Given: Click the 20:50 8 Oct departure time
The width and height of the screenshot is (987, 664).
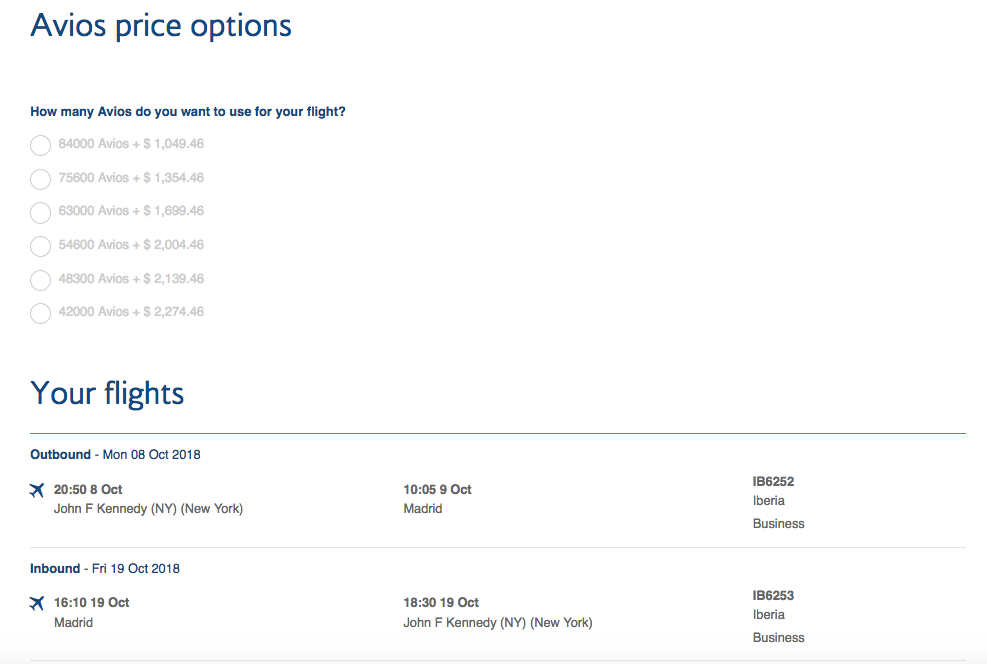Looking at the screenshot, I should (88, 489).
